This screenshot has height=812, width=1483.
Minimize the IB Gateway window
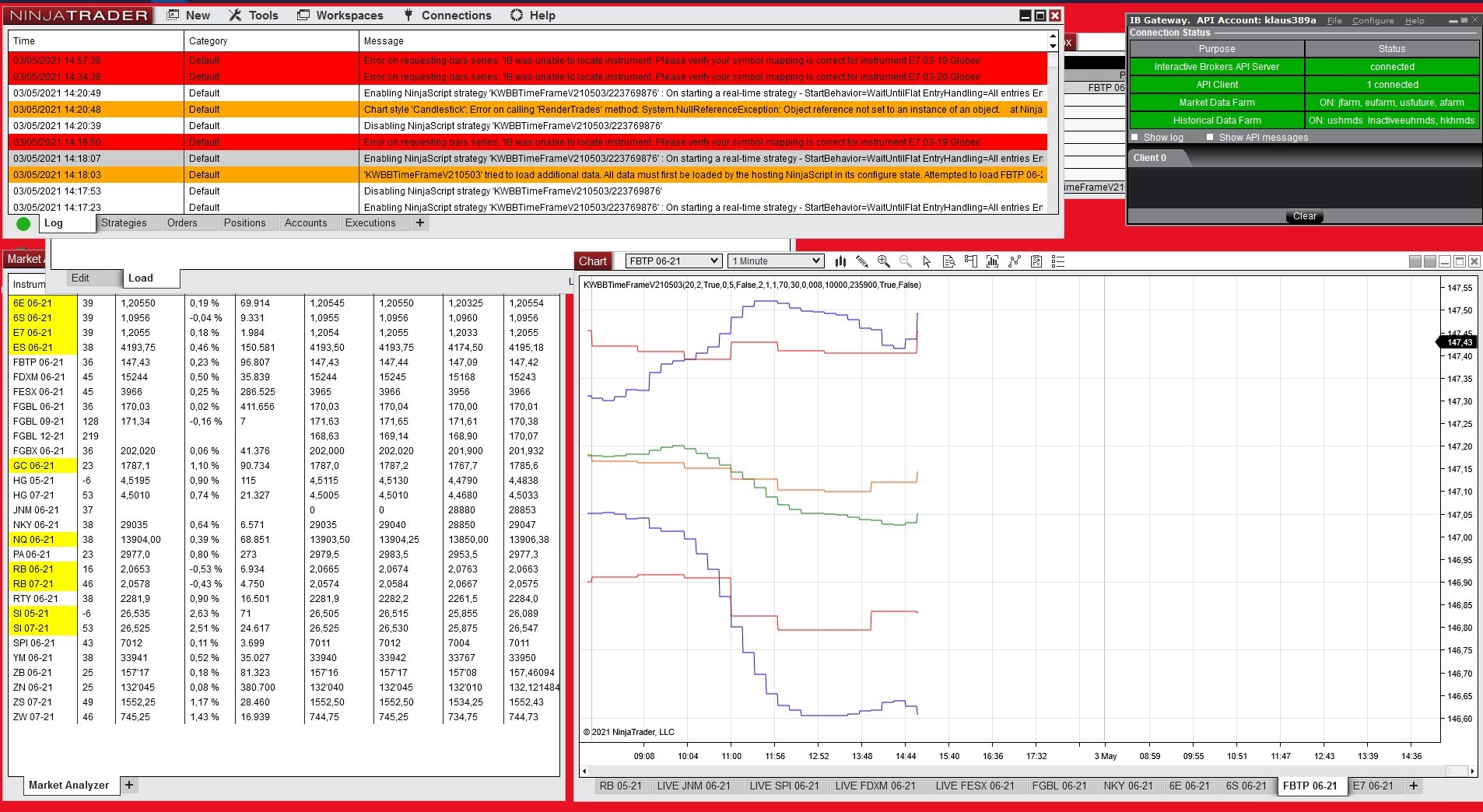point(1453,21)
